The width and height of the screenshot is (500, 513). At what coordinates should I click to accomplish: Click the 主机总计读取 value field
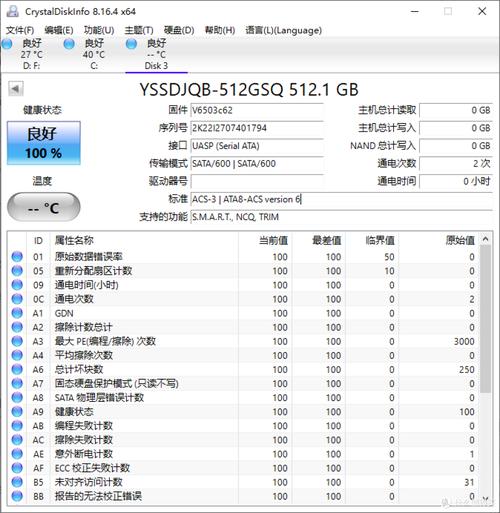[x=456, y=110]
